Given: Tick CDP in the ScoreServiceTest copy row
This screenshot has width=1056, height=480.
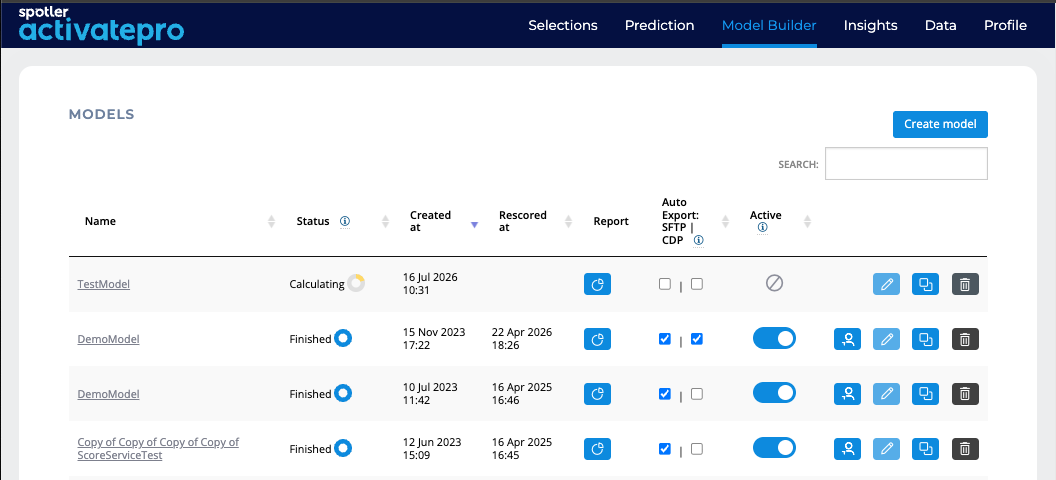Looking at the screenshot, I should (x=697, y=448).
